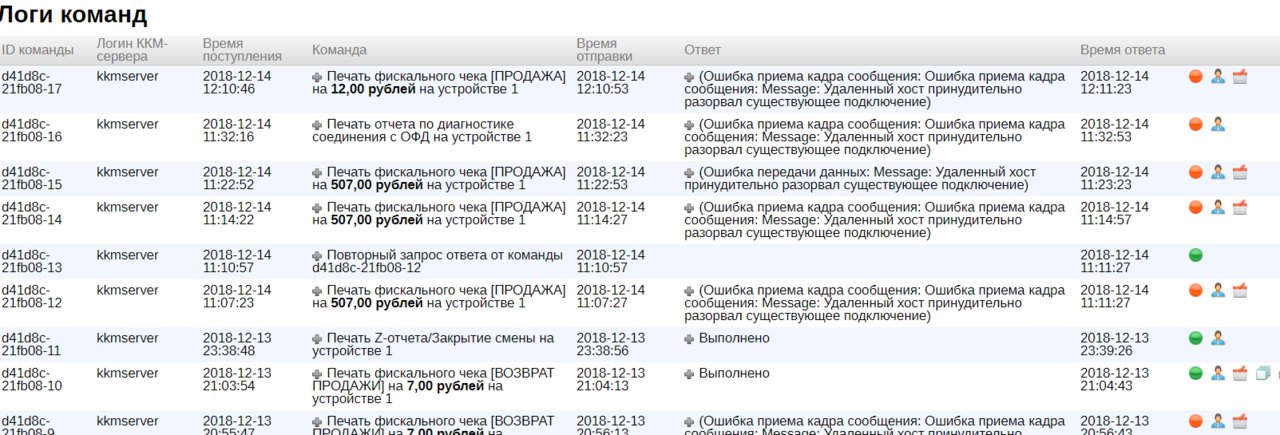Click the cash register icon in row 21fb08-14
The height and width of the screenshot is (435, 1280).
1240,207
